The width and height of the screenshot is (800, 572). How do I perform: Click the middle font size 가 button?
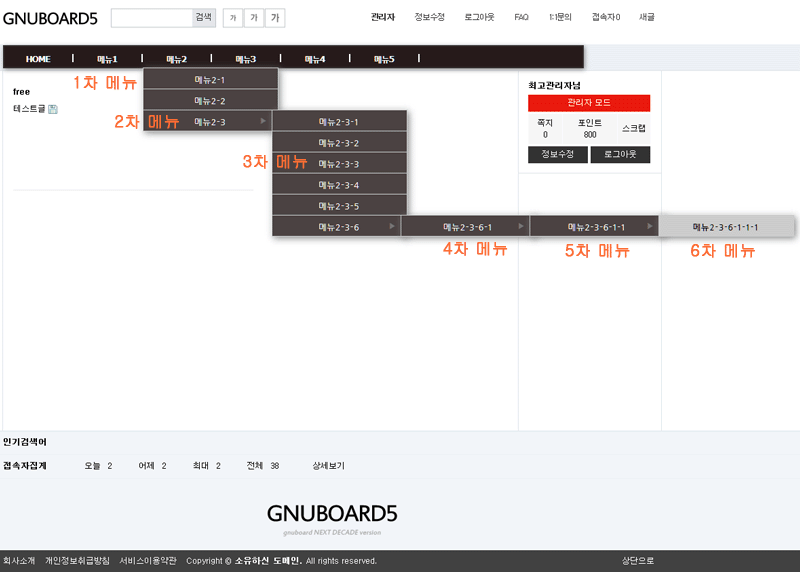click(253, 18)
